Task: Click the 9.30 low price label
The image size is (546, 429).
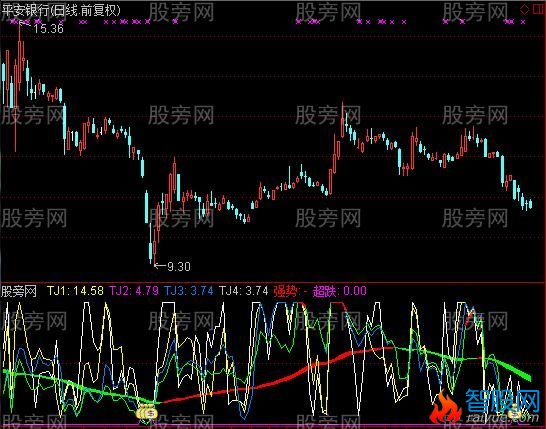Action: coord(179,266)
